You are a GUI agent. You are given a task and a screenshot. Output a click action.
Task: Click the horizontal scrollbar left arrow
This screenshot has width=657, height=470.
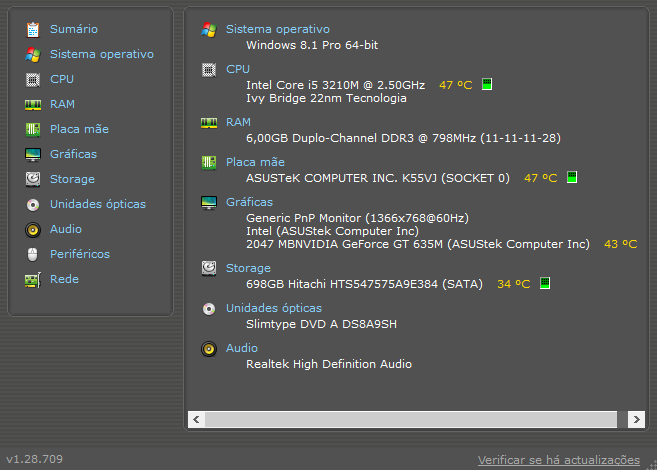(196, 419)
